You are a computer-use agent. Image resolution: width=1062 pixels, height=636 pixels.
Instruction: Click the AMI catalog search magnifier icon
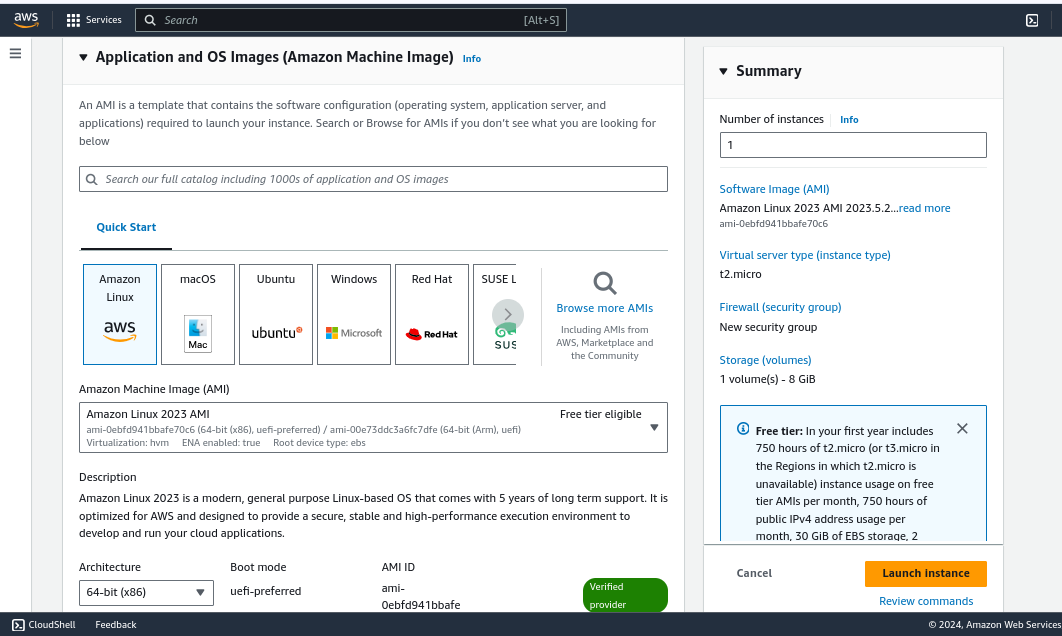pyautogui.click(x=91, y=179)
